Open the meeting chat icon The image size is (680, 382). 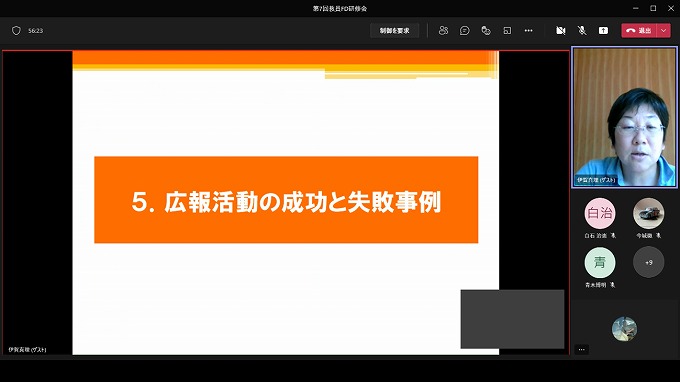pos(464,30)
